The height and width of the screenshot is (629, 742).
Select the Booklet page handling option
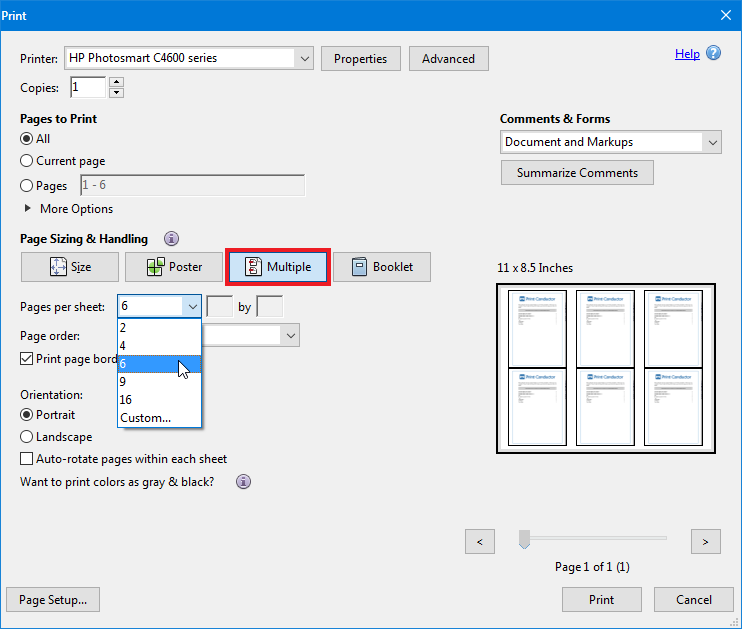[381, 267]
